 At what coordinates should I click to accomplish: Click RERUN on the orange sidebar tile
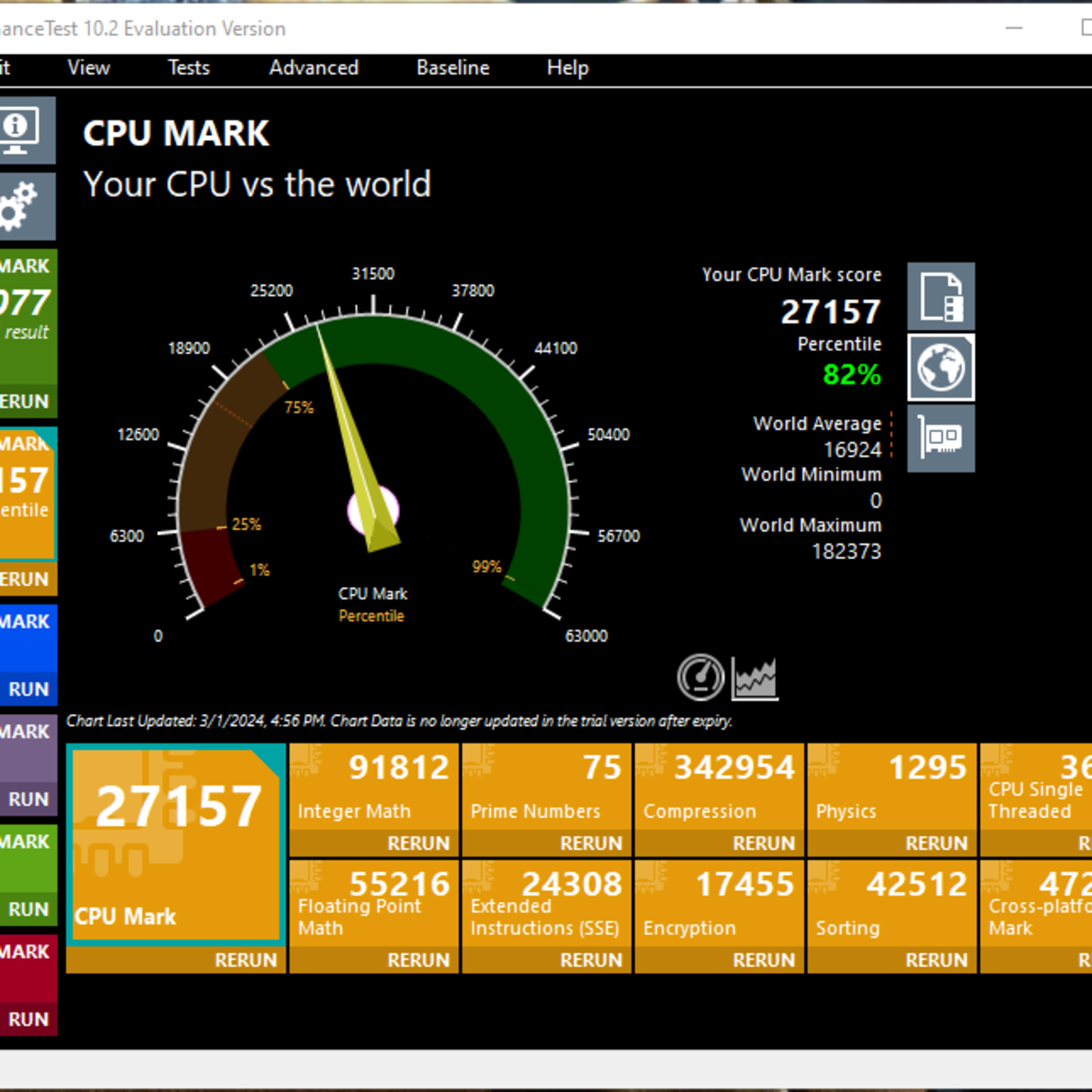(28, 579)
